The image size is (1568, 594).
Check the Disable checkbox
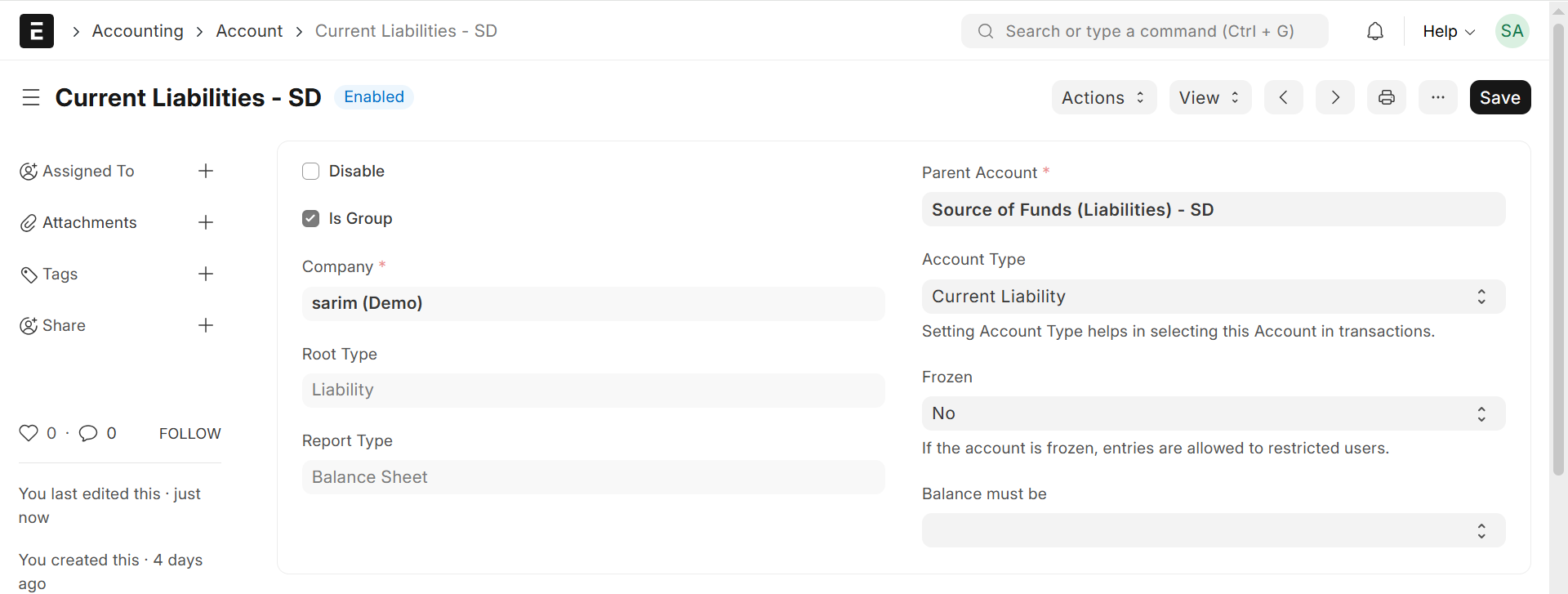click(x=311, y=172)
